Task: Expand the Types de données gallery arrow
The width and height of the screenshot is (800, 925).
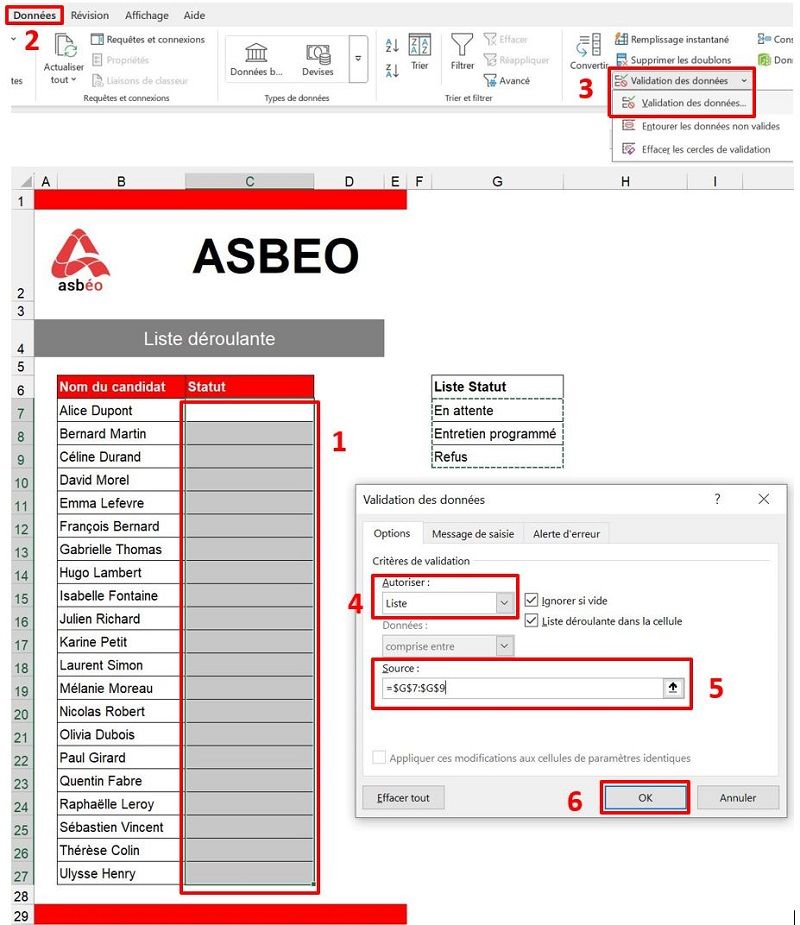Action: (x=358, y=60)
